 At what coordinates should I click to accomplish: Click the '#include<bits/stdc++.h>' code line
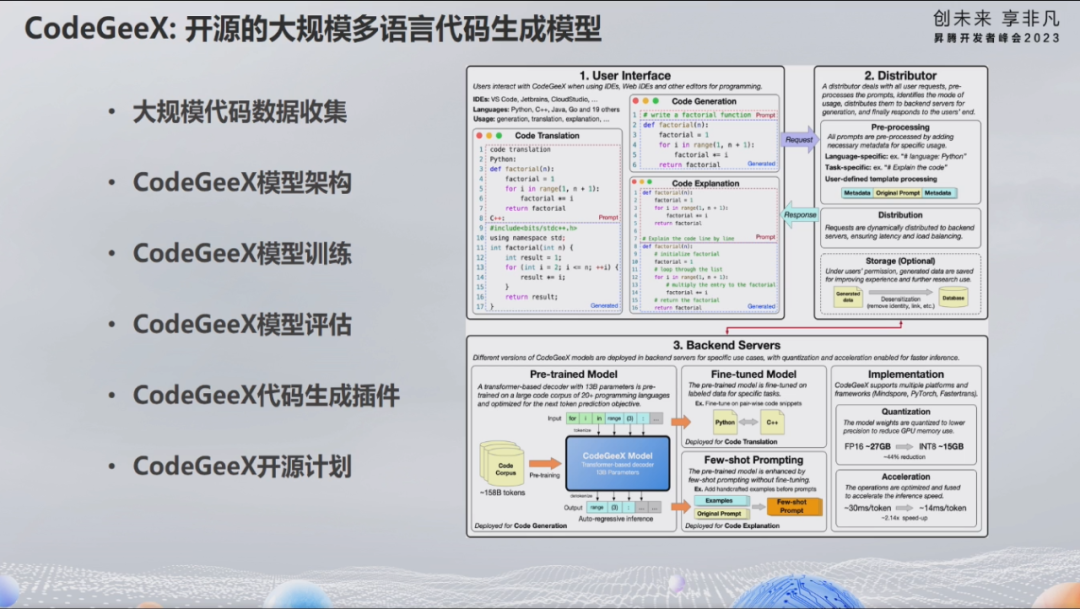pyautogui.click(x=533, y=227)
